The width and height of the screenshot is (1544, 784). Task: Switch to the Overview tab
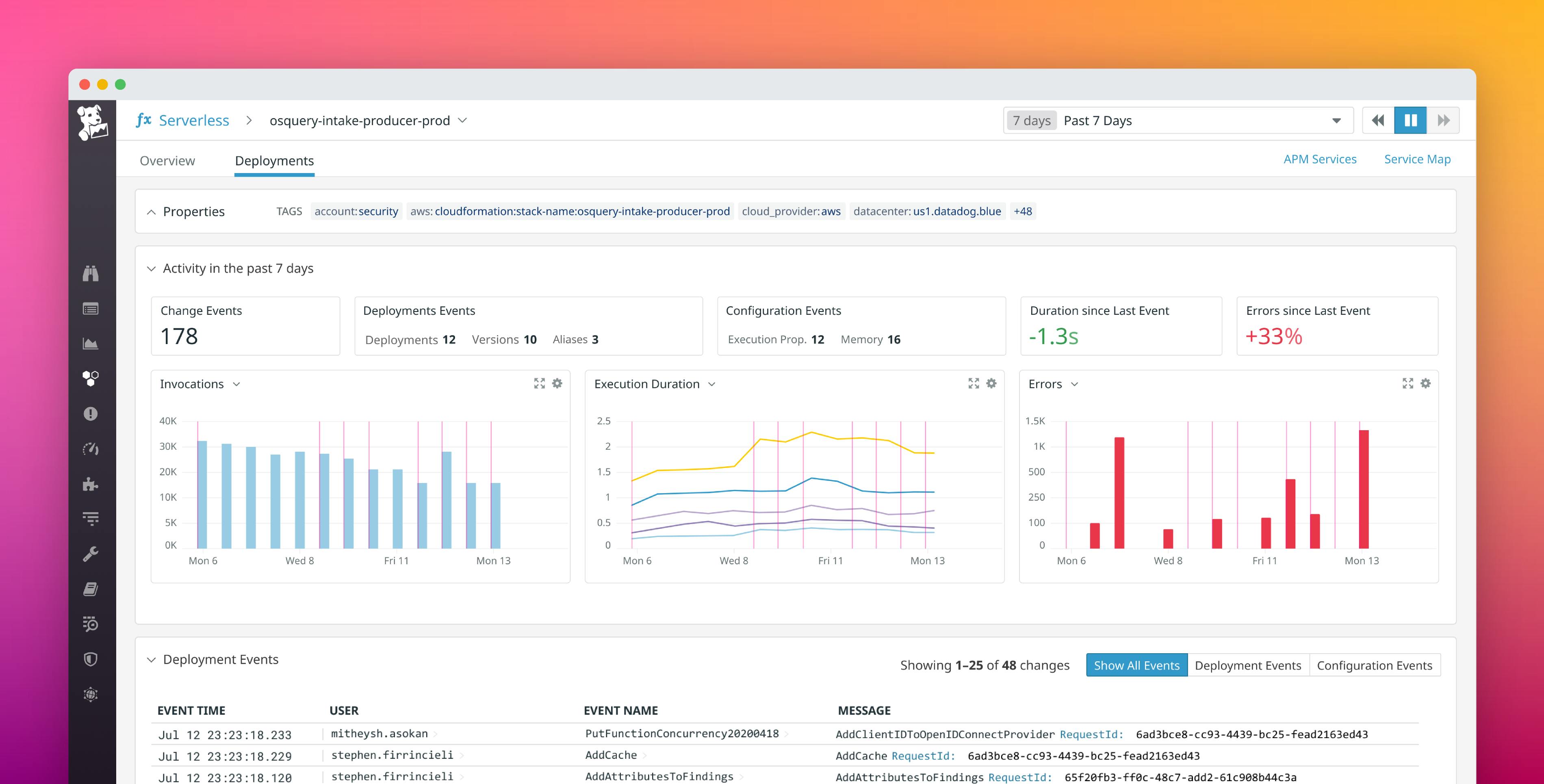click(167, 160)
